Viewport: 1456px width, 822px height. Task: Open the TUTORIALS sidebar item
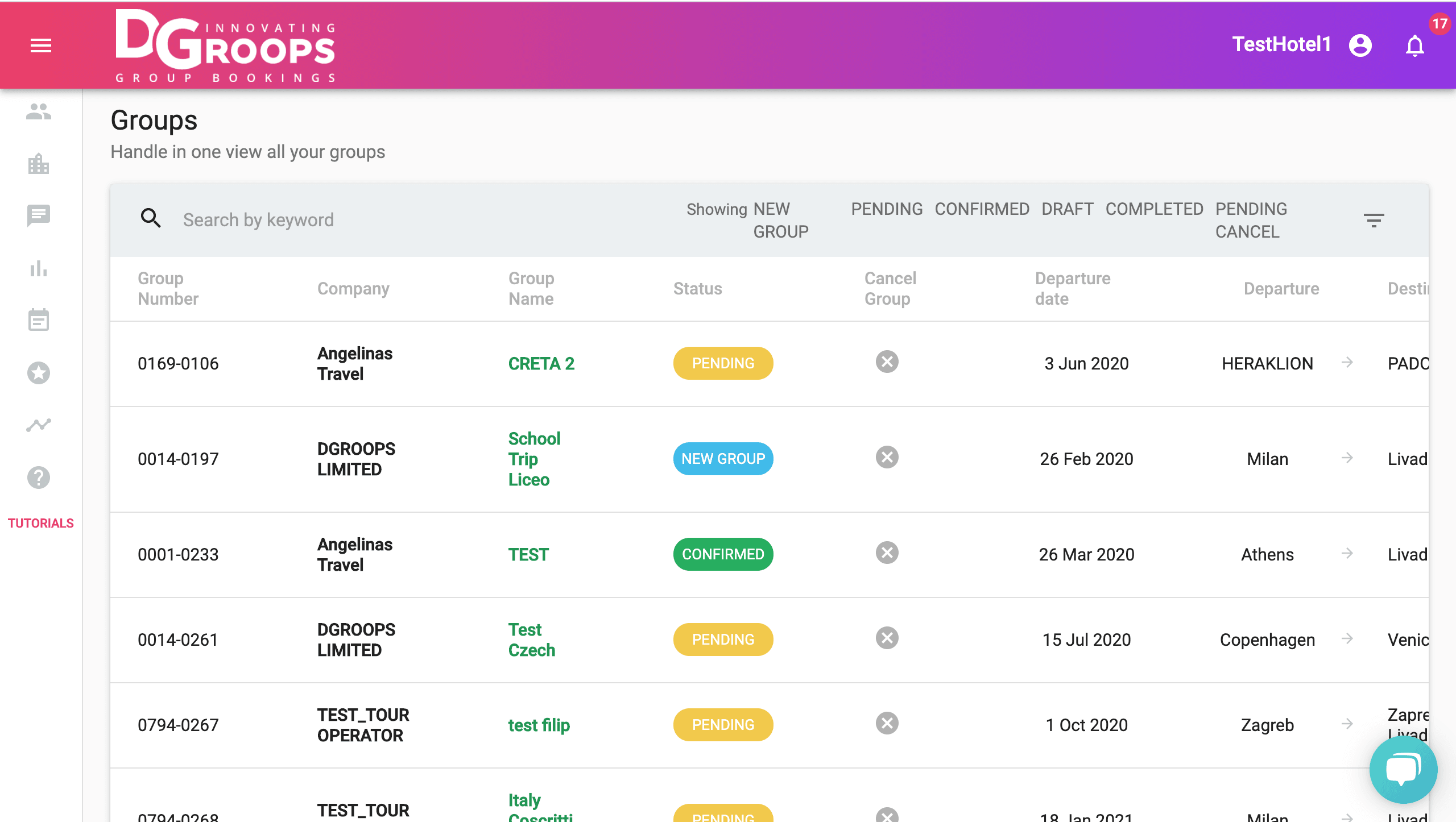coord(40,523)
